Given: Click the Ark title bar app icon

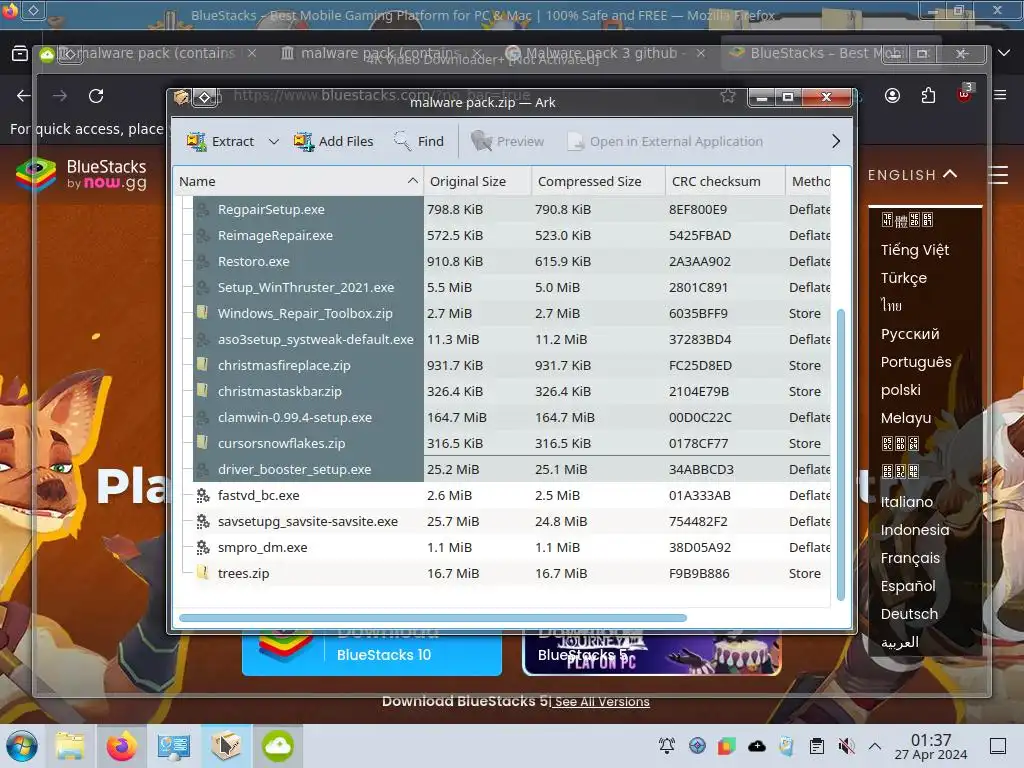Looking at the screenshot, I should click(182, 97).
